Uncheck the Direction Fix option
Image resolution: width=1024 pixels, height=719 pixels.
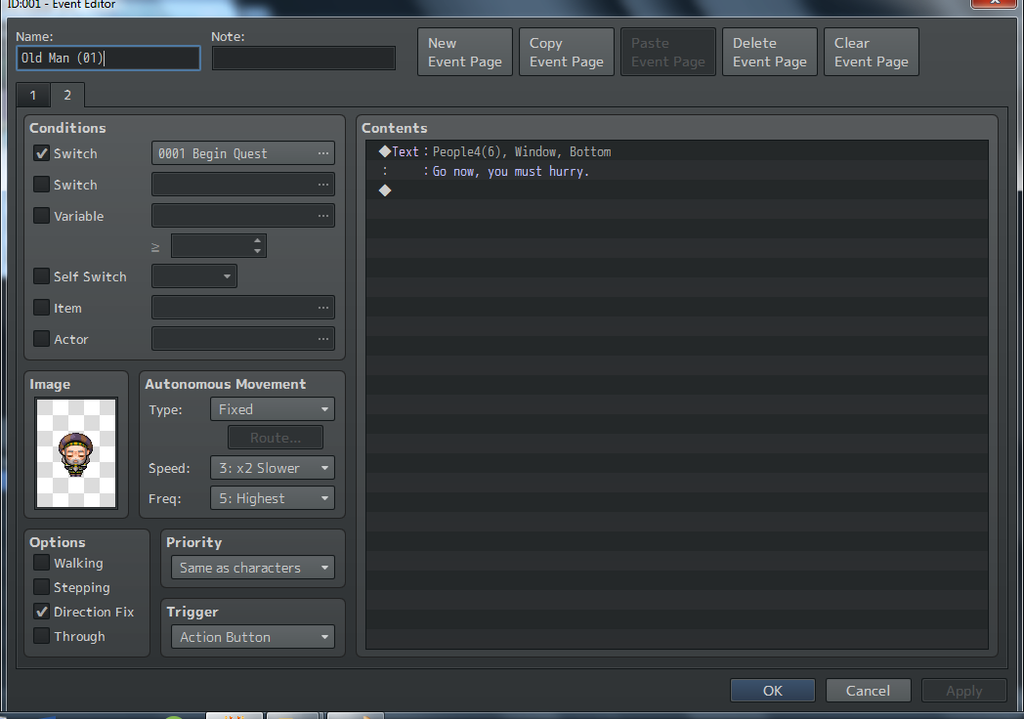pos(41,612)
